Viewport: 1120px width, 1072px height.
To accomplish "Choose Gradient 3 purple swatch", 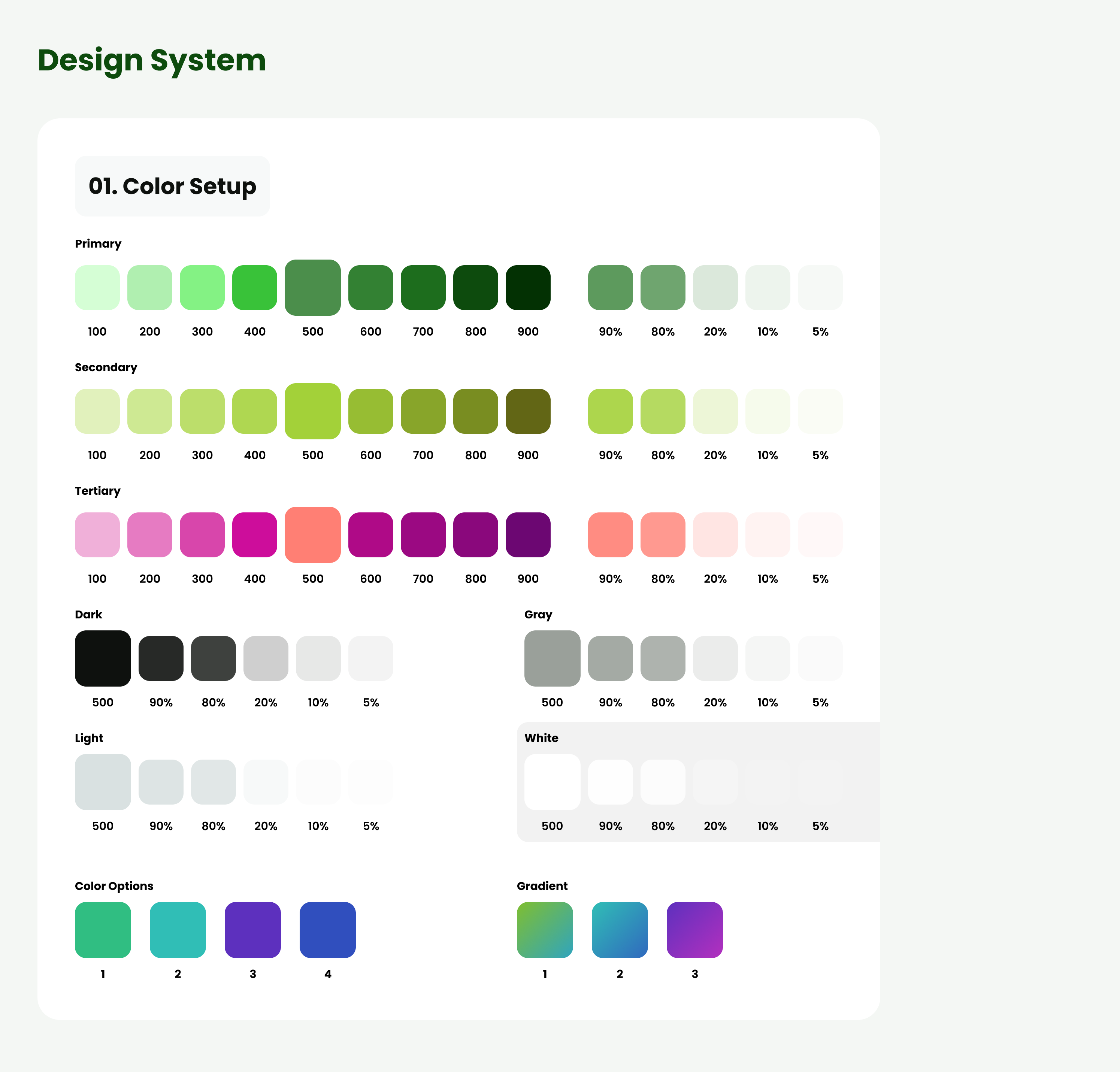I will click(695, 930).
